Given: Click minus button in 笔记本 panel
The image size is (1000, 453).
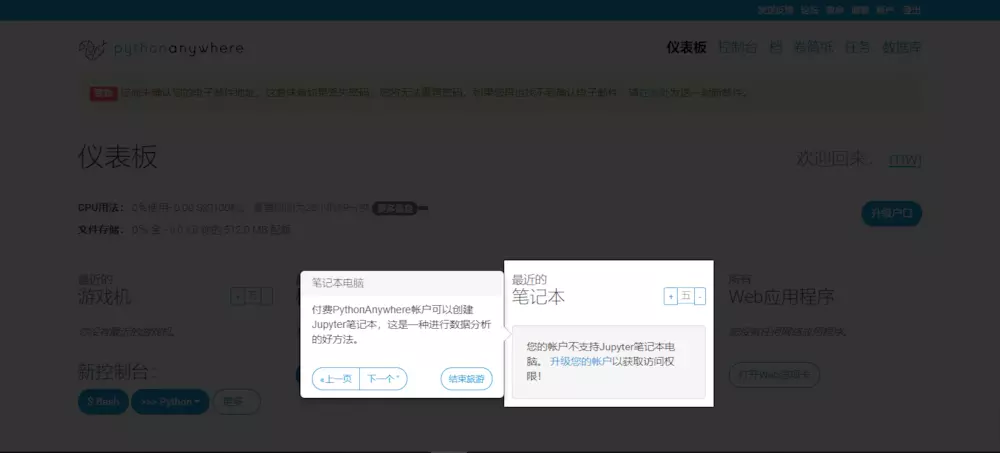Looking at the screenshot, I should pyautogui.click(x=700, y=296).
